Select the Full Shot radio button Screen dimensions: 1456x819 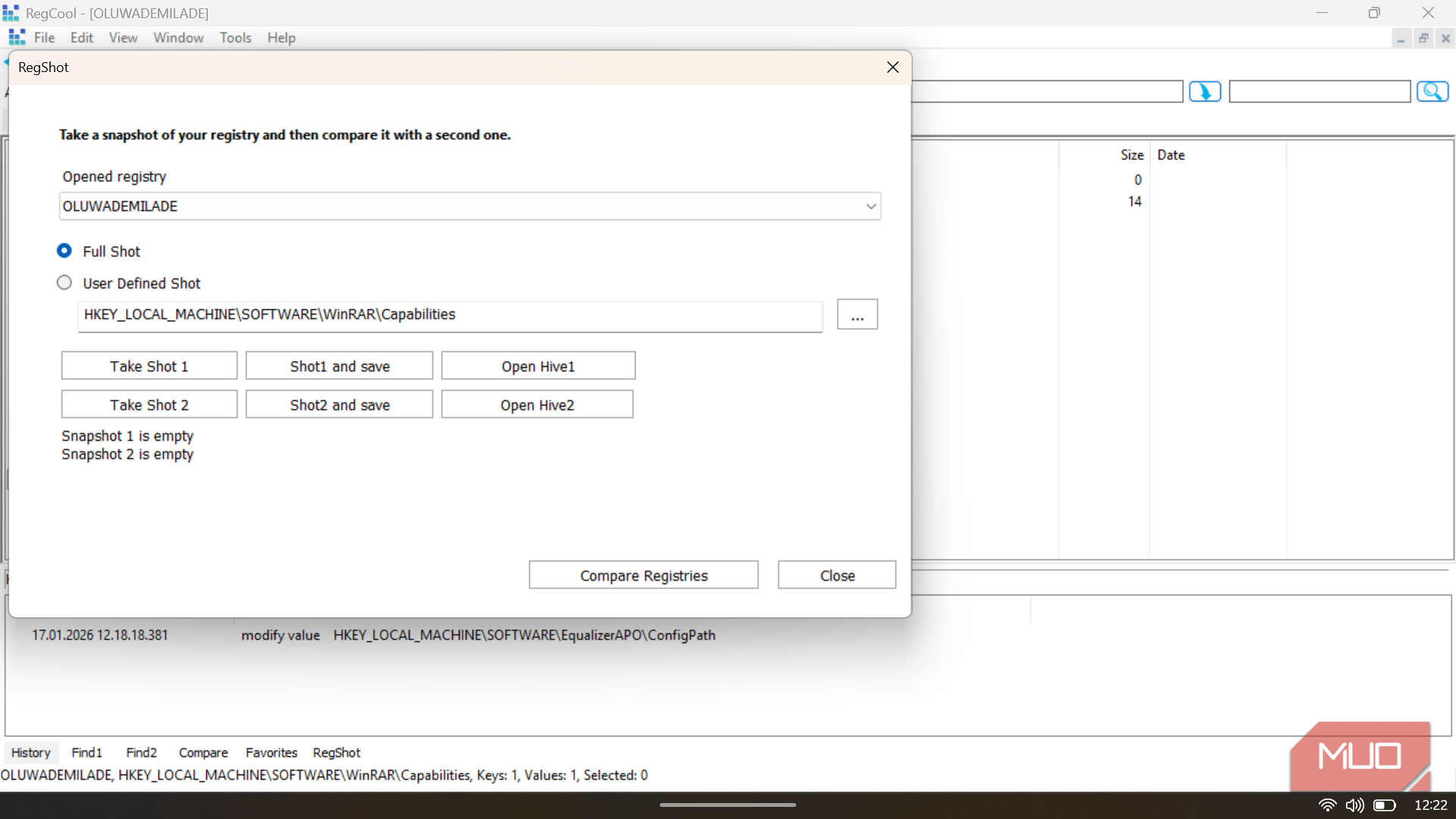pyautogui.click(x=64, y=251)
